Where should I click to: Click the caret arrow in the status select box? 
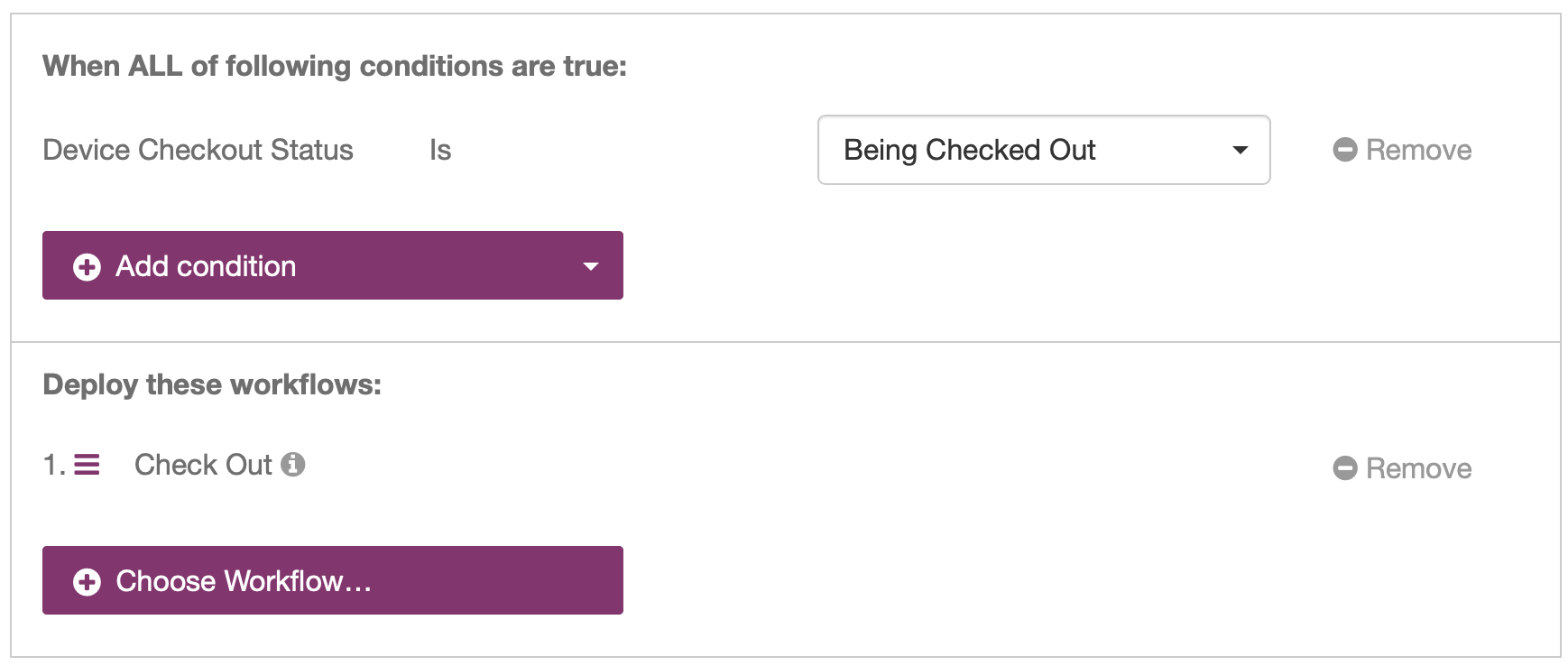pyautogui.click(x=1241, y=150)
